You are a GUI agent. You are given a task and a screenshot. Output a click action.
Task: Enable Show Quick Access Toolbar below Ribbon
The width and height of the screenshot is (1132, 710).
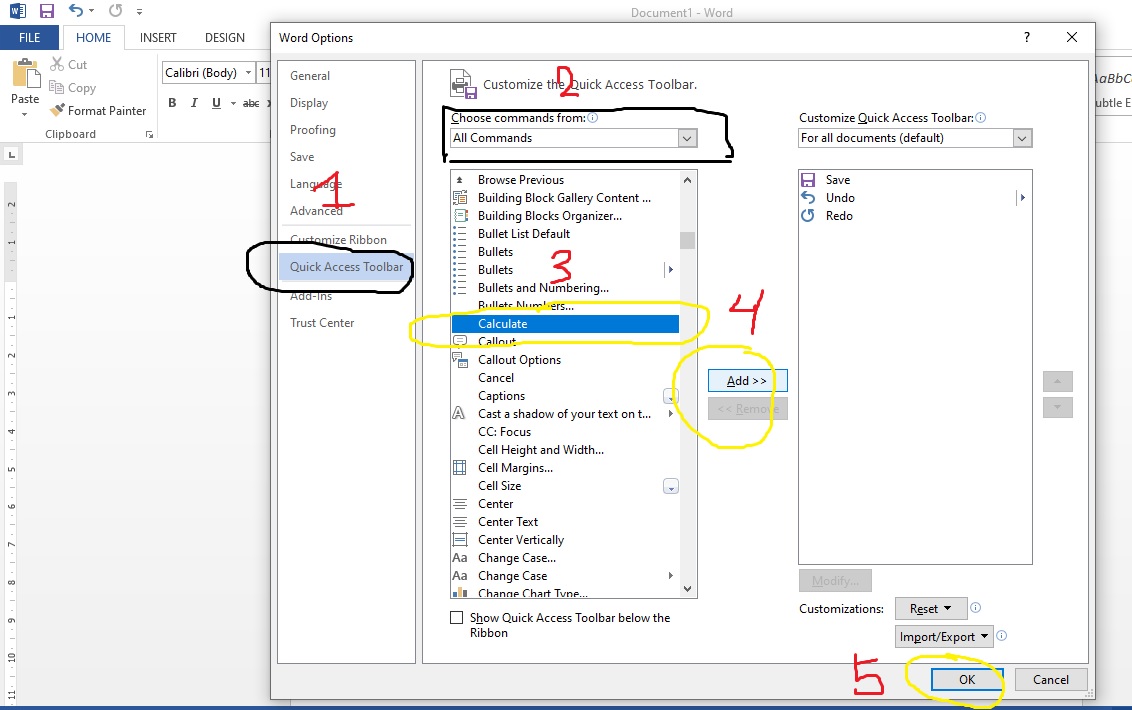[456, 618]
